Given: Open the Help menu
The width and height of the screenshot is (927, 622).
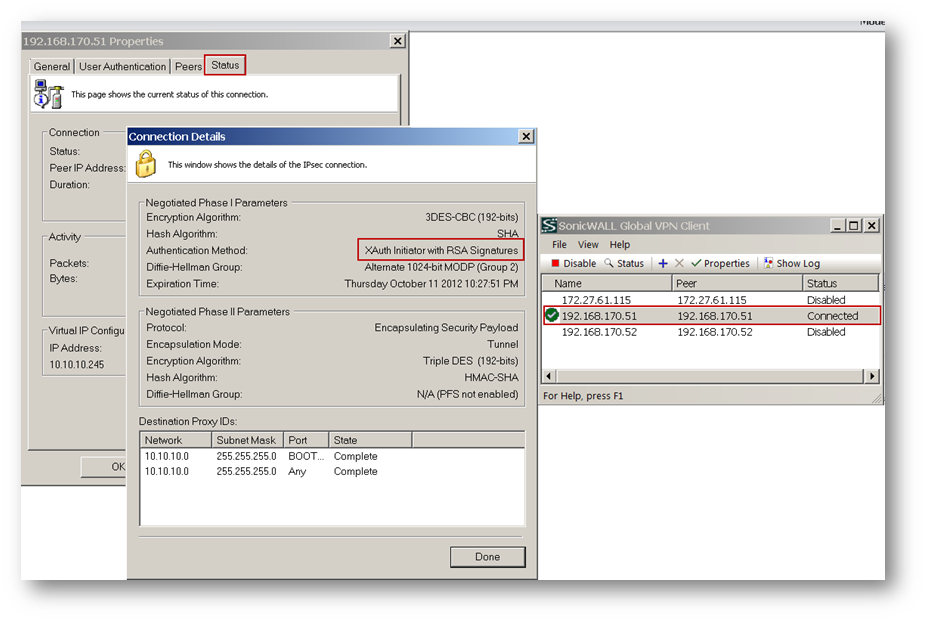Looking at the screenshot, I should coord(620,244).
